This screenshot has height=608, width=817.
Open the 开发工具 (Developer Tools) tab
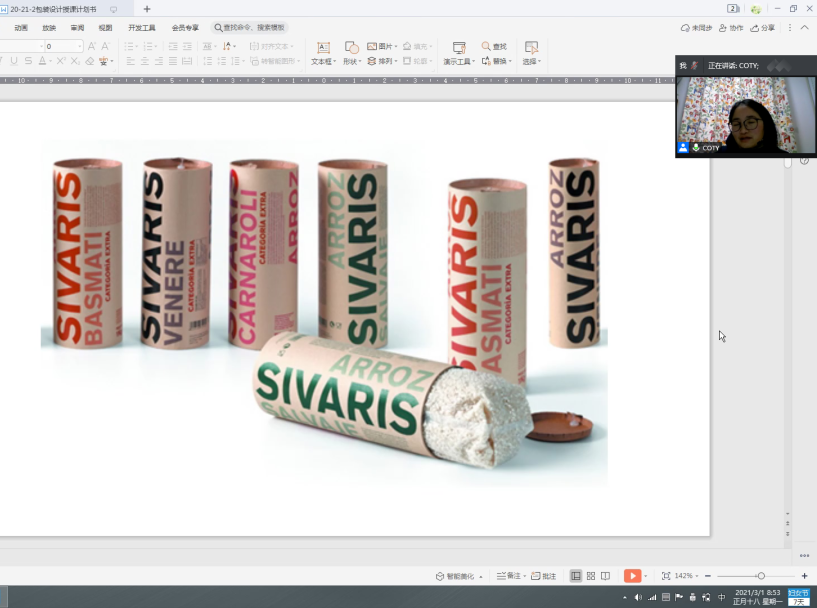[x=142, y=28]
